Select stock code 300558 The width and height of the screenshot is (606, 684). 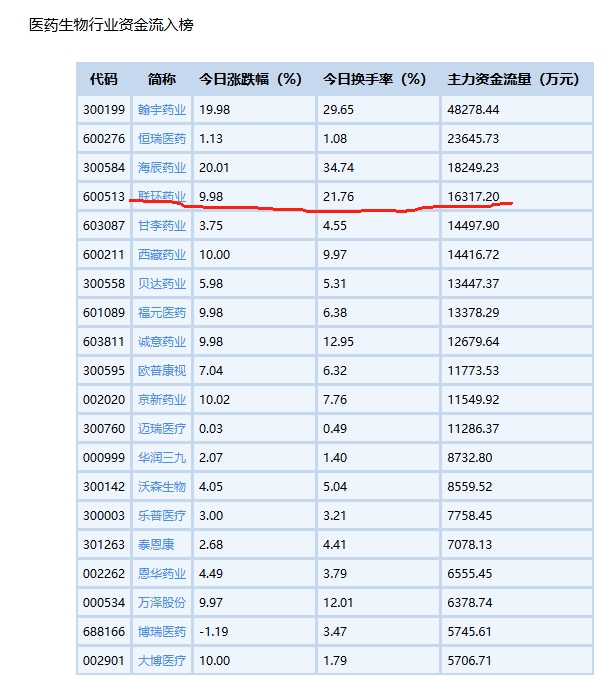(104, 284)
